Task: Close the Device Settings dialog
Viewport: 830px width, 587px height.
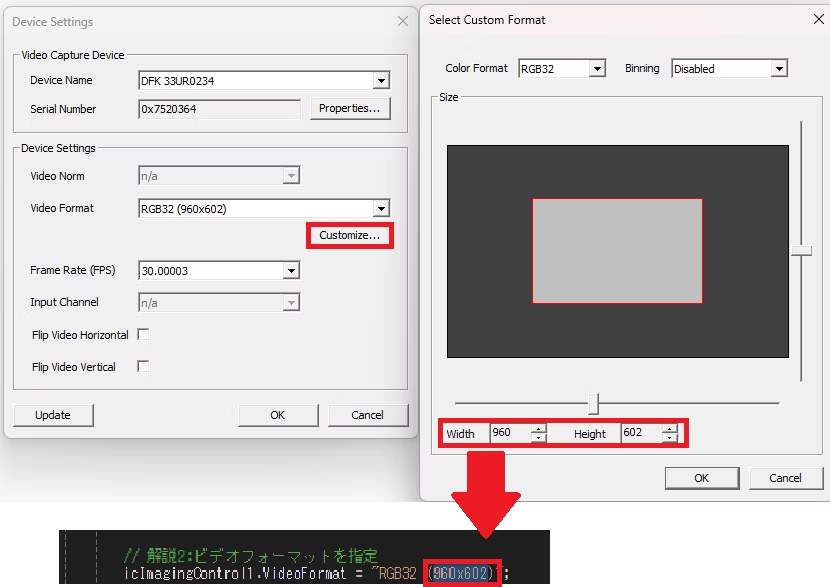Action: [x=403, y=21]
